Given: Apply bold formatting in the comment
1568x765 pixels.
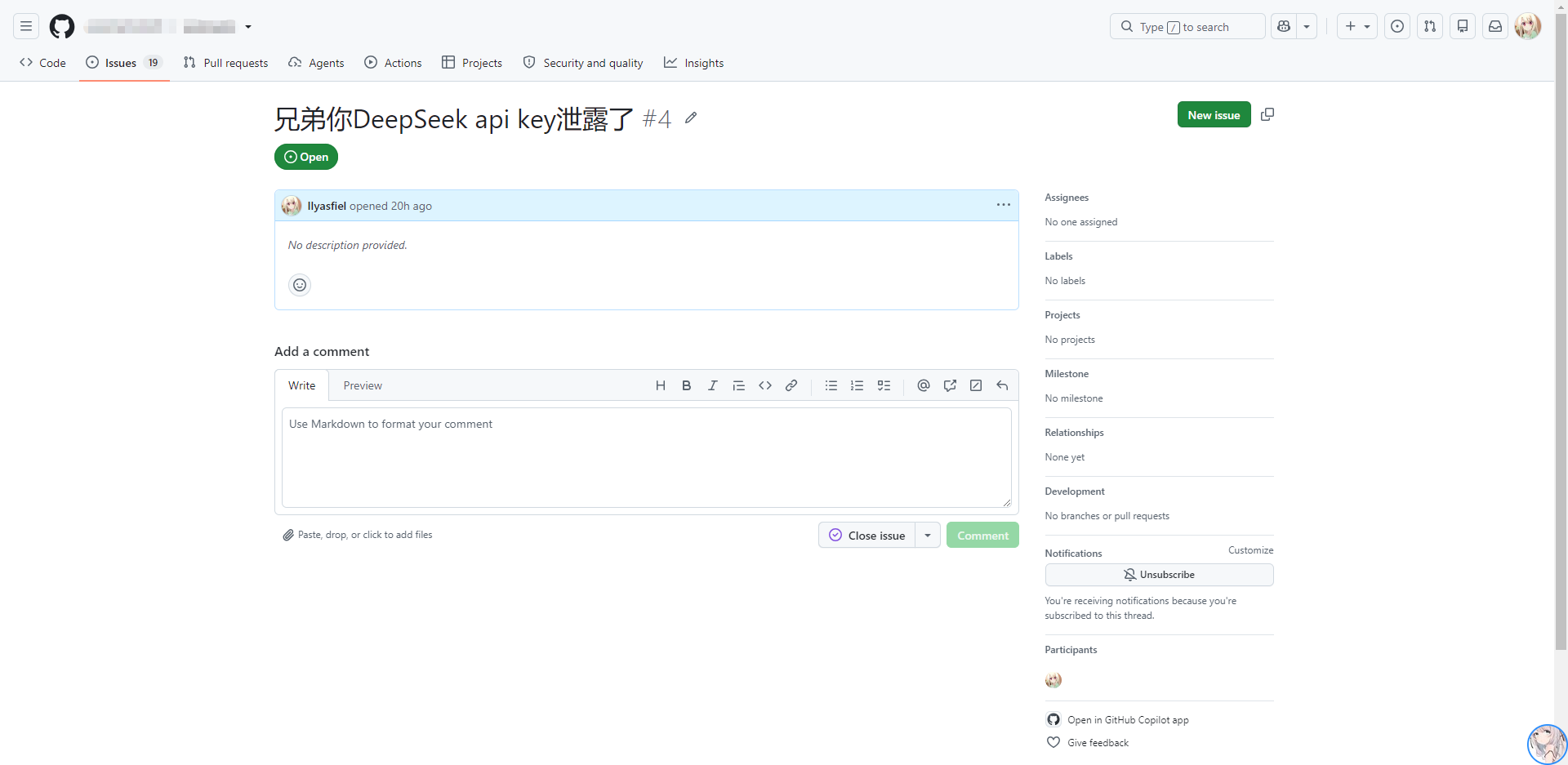Looking at the screenshot, I should click(x=687, y=385).
